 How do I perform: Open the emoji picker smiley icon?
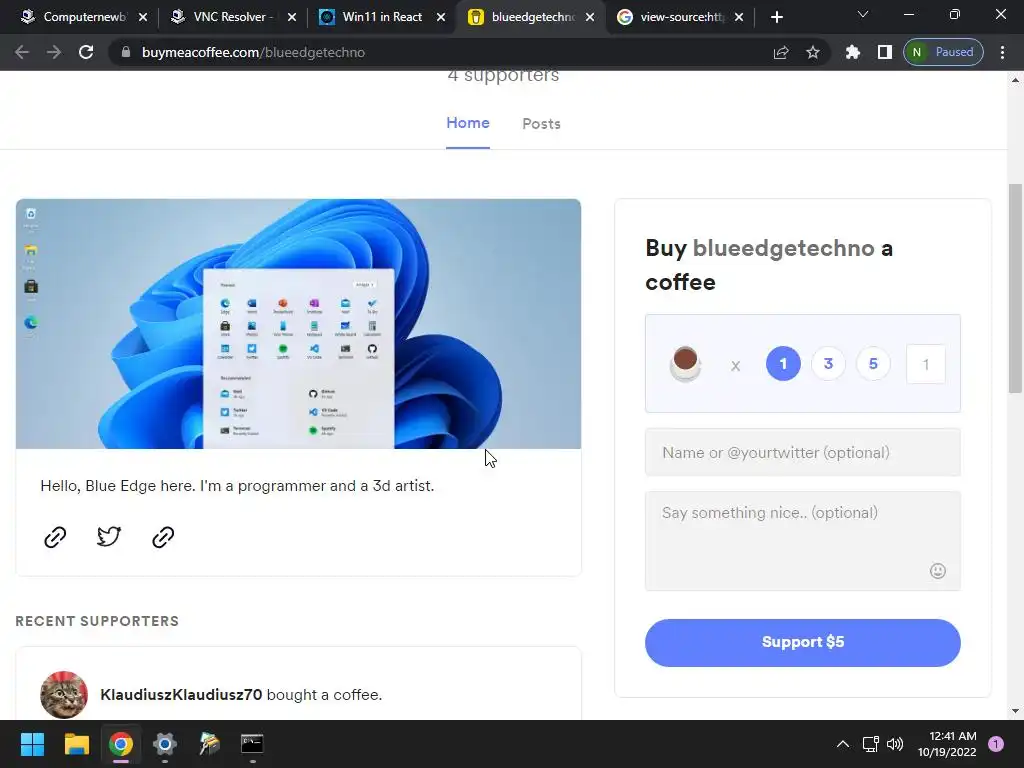[938, 571]
